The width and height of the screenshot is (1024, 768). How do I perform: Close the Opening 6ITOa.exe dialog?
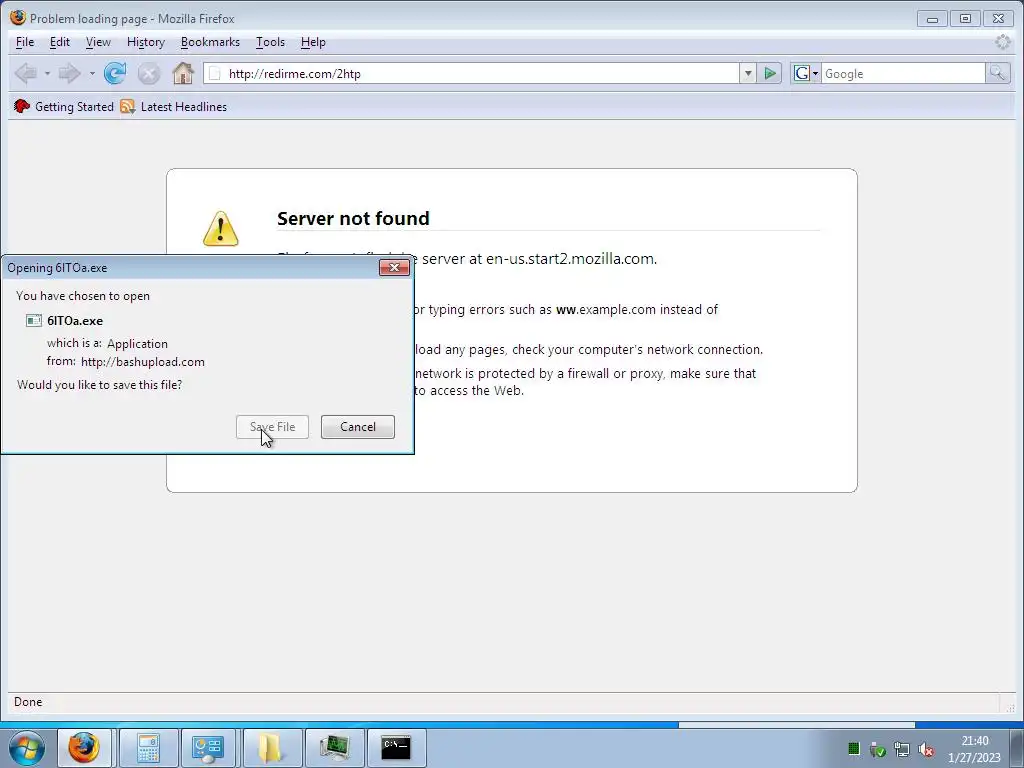(x=394, y=267)
